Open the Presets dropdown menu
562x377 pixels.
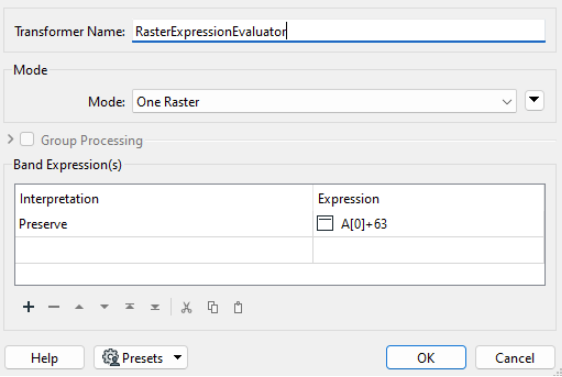[140, 357]
